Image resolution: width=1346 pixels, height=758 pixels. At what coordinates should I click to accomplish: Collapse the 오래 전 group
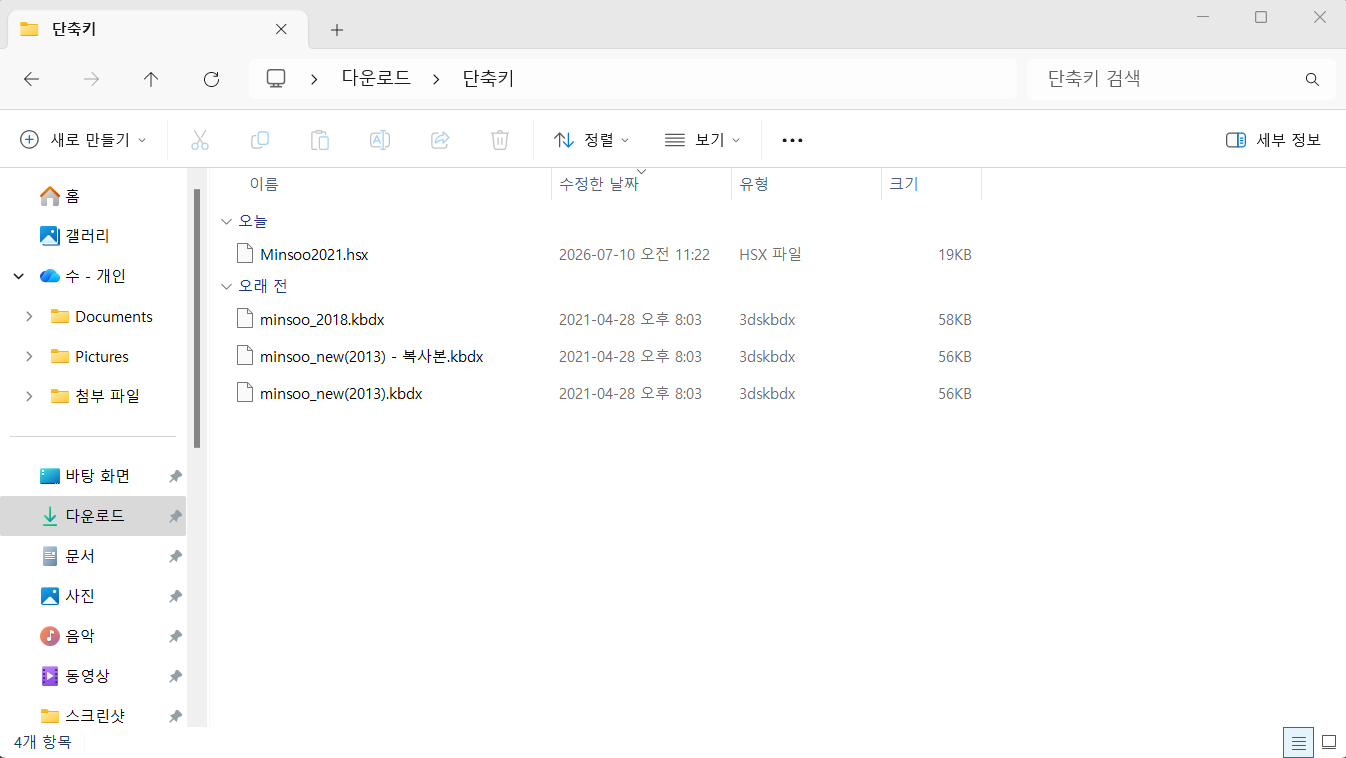click(226, 286)
